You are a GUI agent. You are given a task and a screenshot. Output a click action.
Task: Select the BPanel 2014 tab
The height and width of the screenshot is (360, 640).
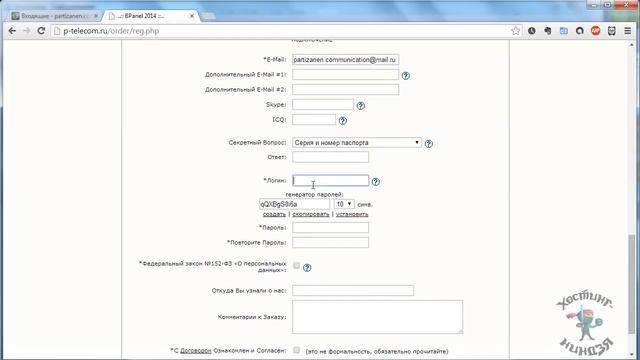click(x=151, y=16)
